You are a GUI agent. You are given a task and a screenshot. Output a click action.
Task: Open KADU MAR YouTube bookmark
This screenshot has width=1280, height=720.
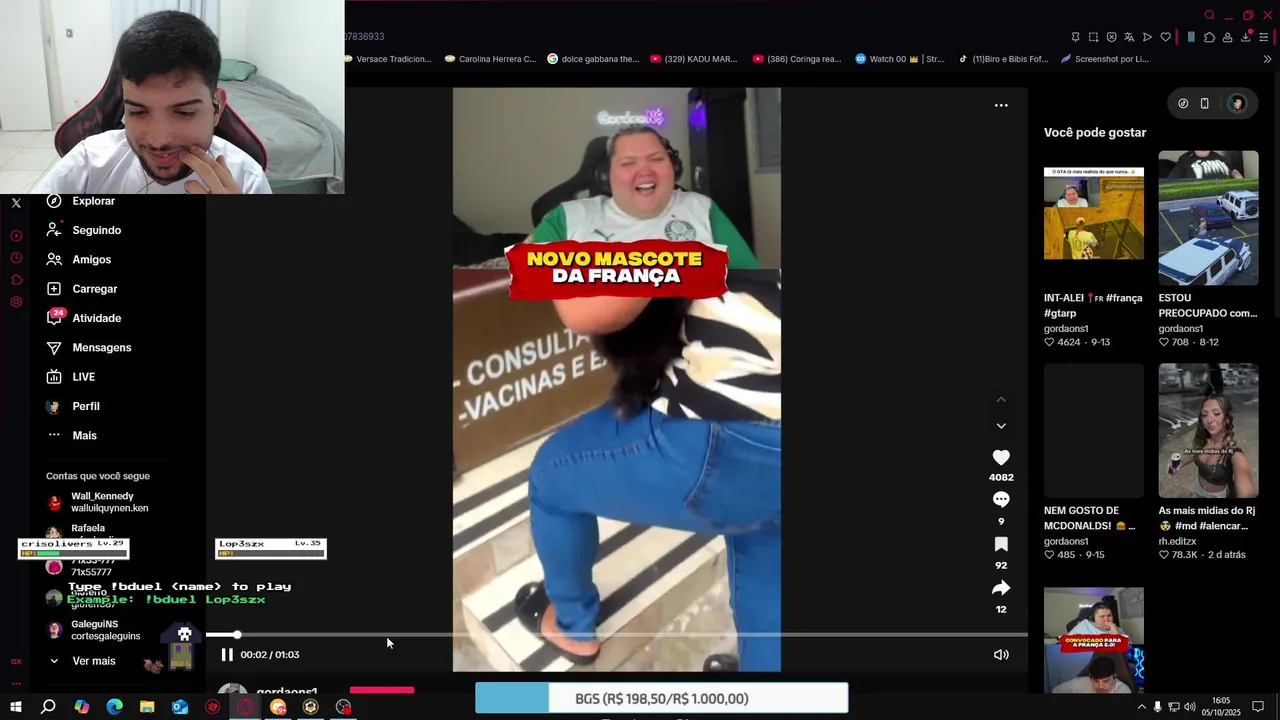693,59
